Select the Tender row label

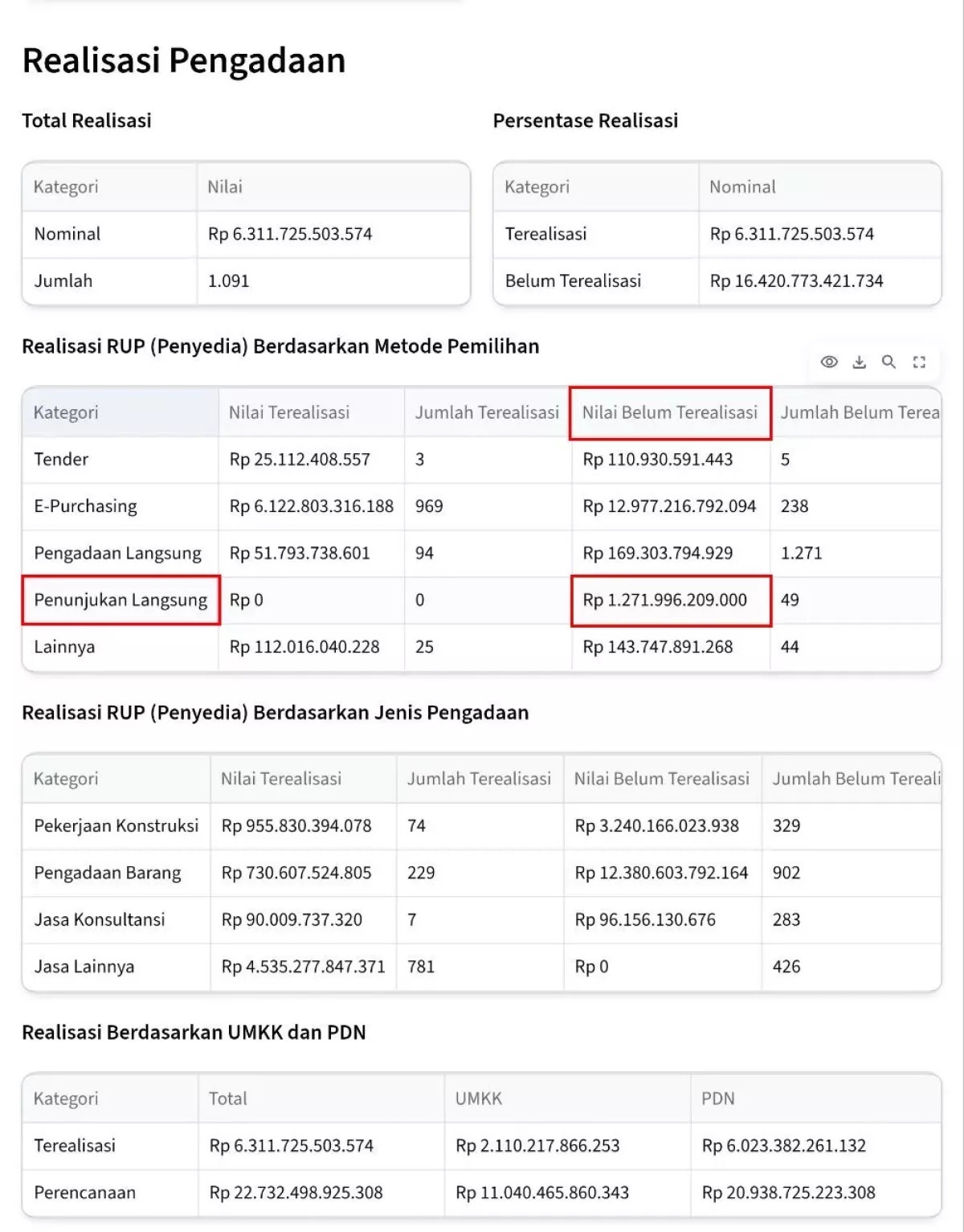120,460
